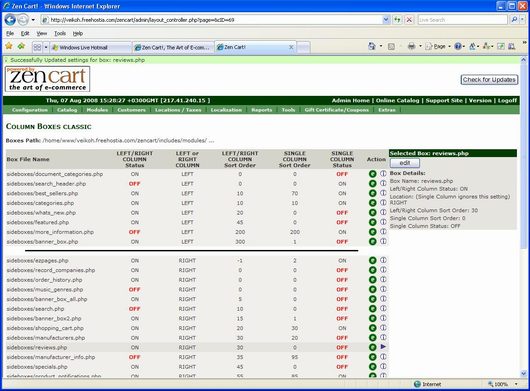Open the File menu
Image resolution: width=530 pixels, height=391 pixels.
[x=10, y=33]
